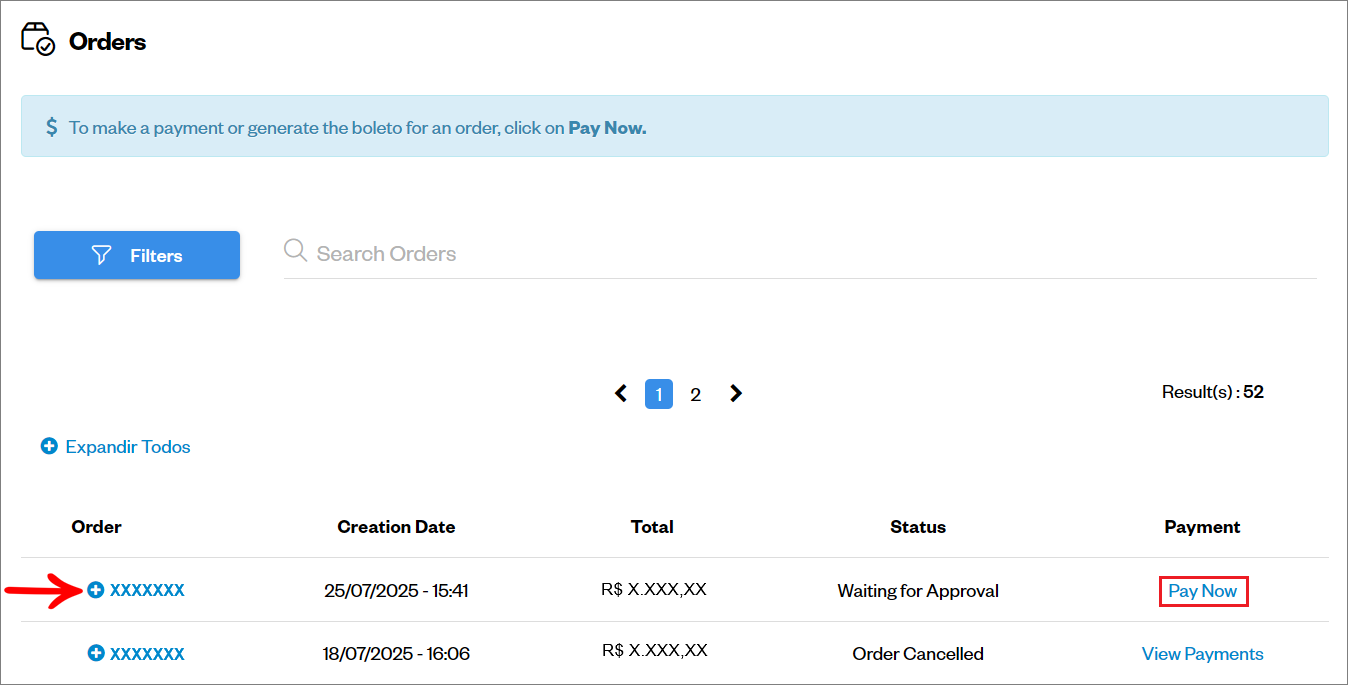This screenshot has height=685, width=1348.
Task: Click Pay Now for Waiting for Approval order
Action: (1203, 591)
